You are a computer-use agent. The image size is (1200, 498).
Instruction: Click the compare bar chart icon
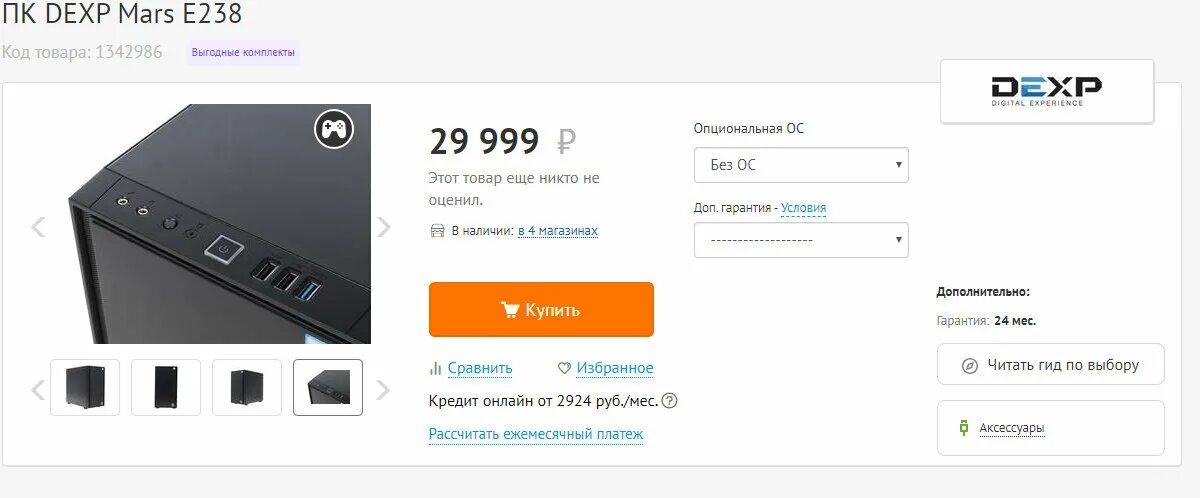[x=435, y=368]
